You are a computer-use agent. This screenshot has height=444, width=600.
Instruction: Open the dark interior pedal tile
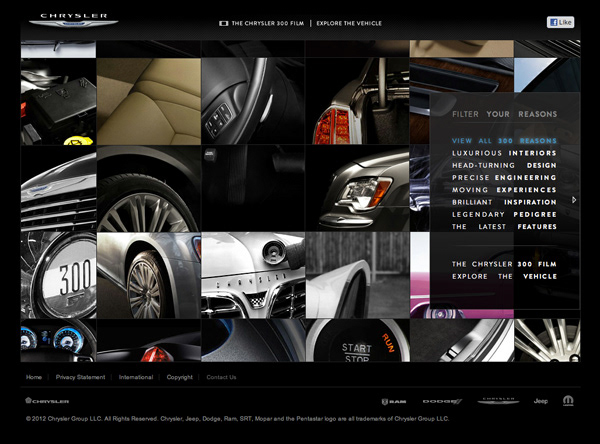(x=253, y=188)
